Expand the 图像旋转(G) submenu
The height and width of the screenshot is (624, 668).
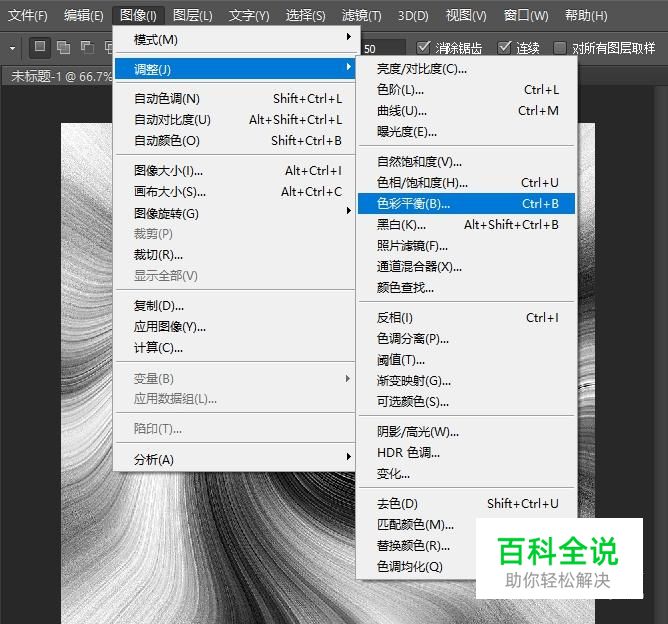(x=235, y=213)
